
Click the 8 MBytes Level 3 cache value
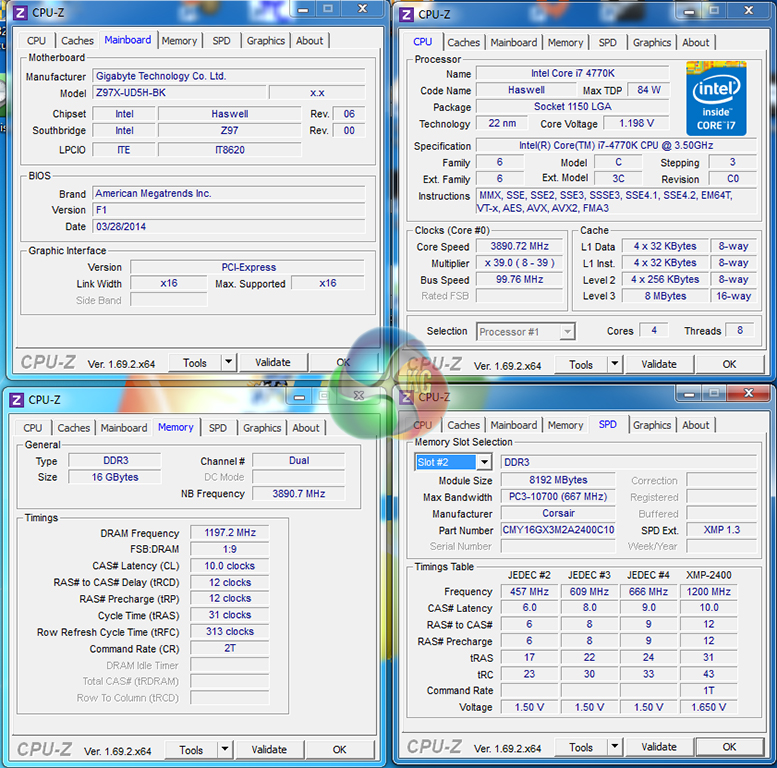tap(665, 296)
